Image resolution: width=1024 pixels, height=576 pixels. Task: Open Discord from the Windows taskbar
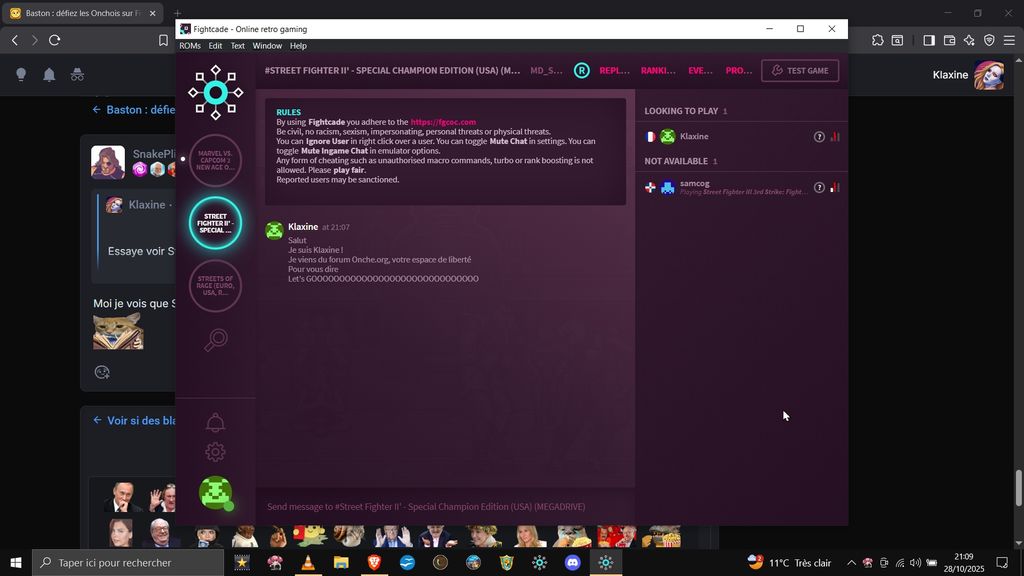572,563
